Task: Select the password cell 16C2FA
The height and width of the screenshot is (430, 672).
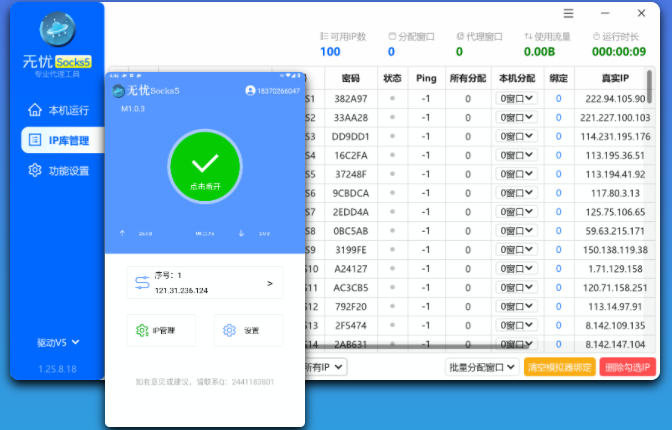Action: coord(351,155)
